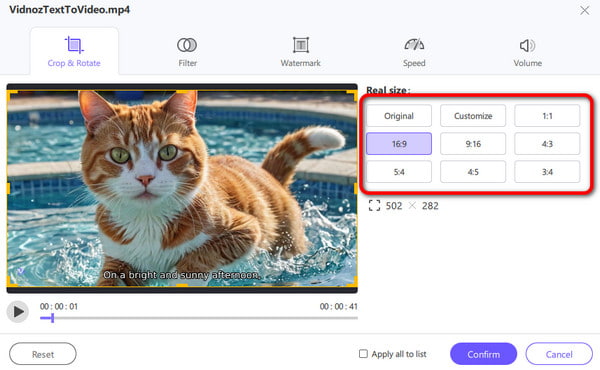Click the cat video preview
Viewport: 600px width, 370px height.
(x=182, y=188)
